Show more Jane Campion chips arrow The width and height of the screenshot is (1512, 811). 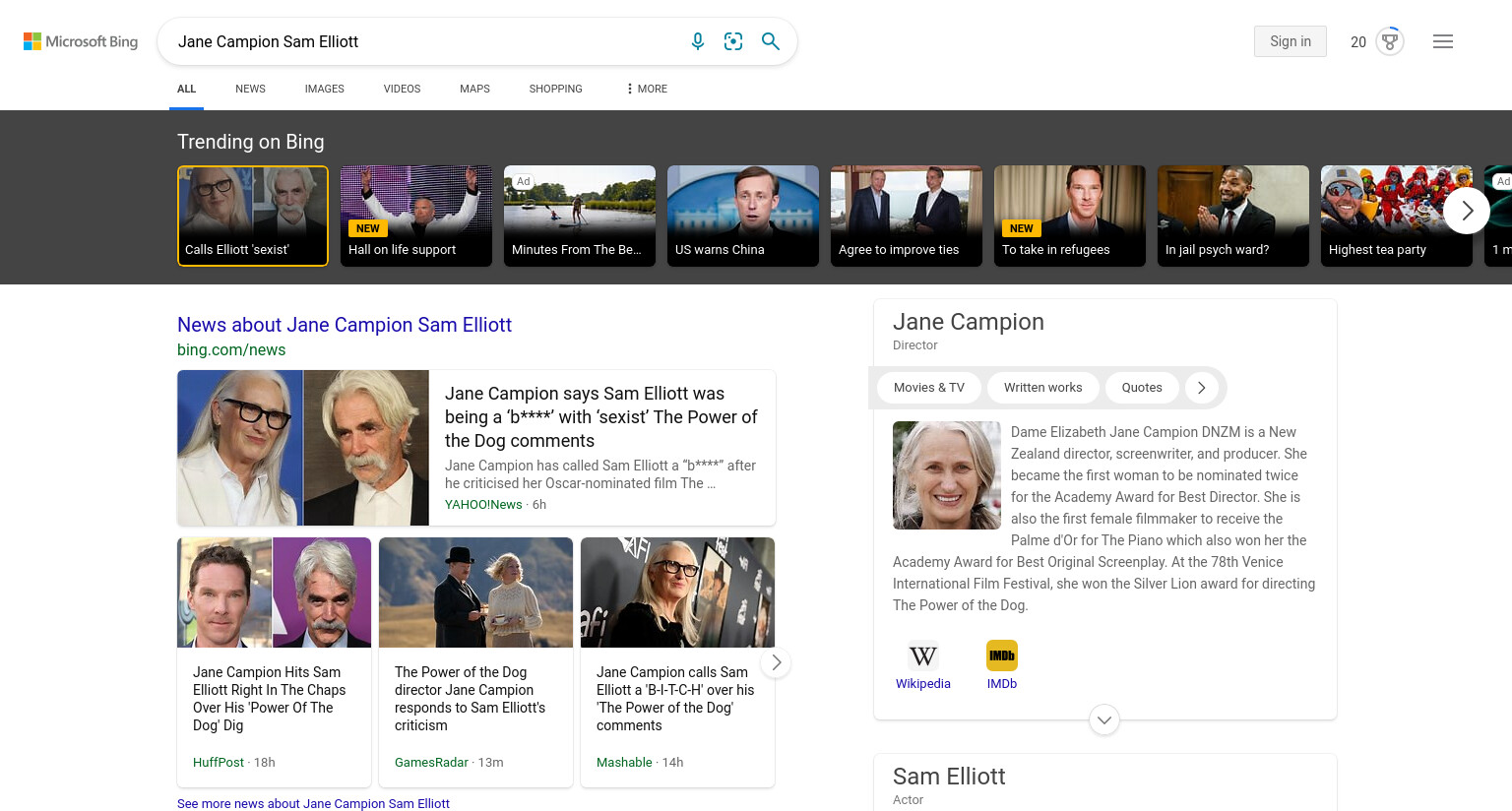[1201, 388]
